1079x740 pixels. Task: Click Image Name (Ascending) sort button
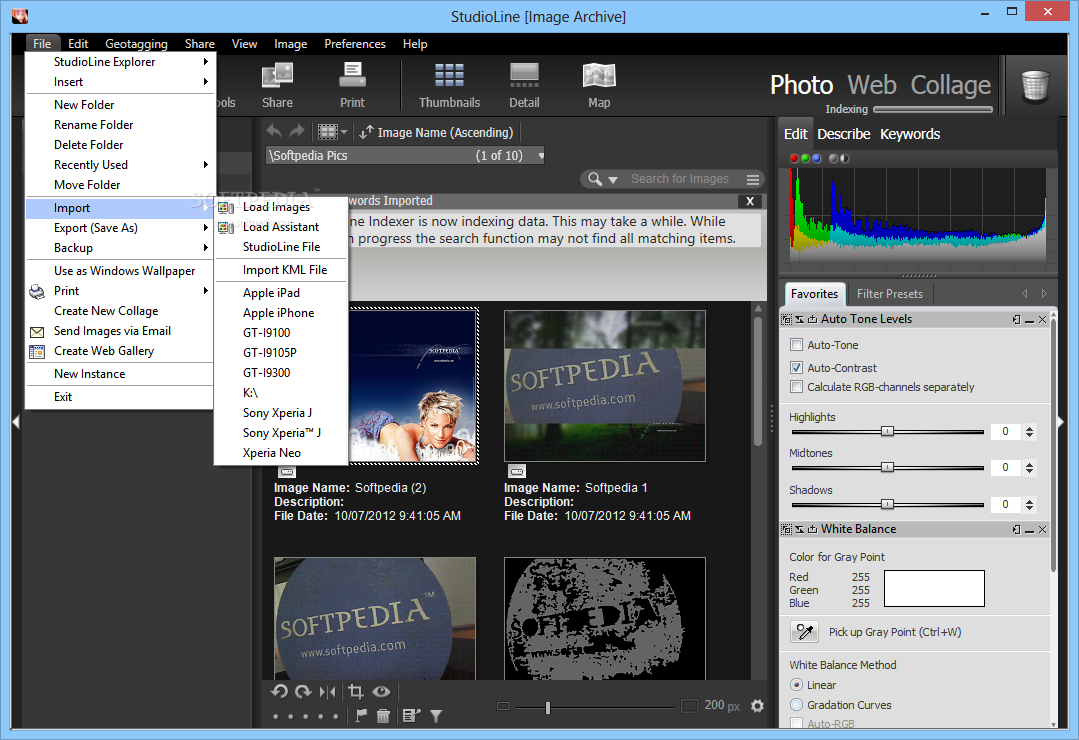[x=436, y=132]
